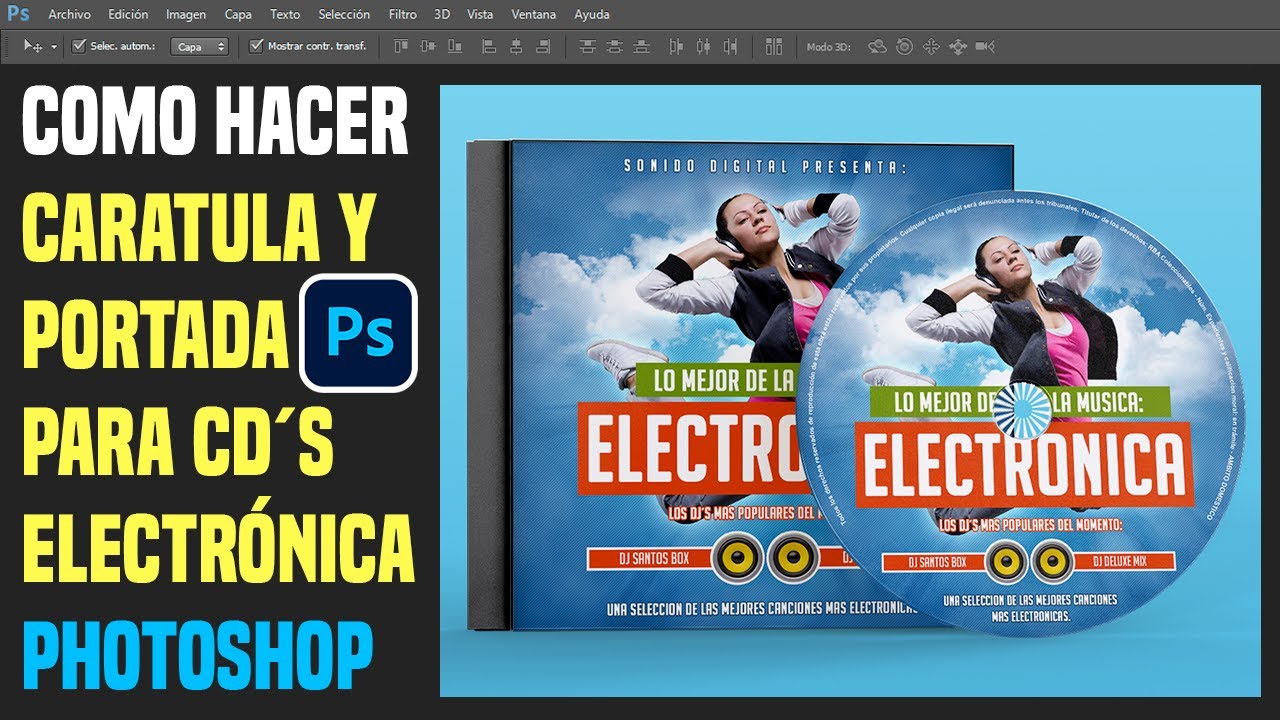Select the Move tool icon in options bar
1280x720 pixels.
click(x=33, y=46)
